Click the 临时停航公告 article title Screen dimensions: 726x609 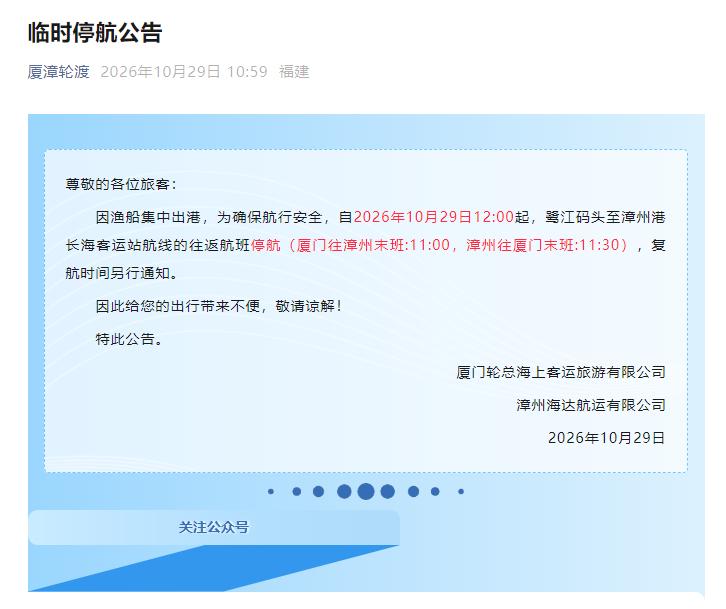coord(95,32)
